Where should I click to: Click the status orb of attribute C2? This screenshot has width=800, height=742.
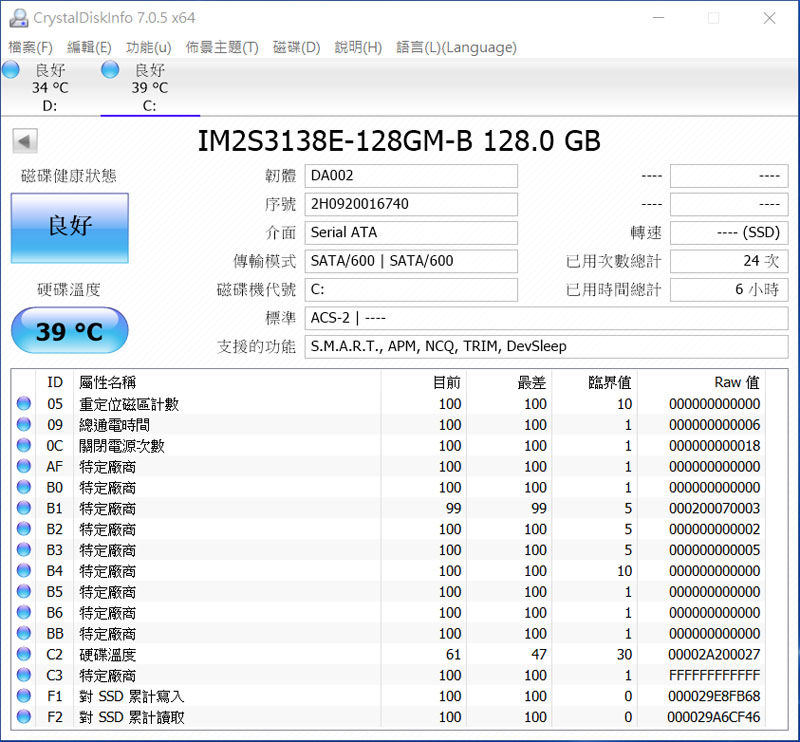(x=24, y=654)
